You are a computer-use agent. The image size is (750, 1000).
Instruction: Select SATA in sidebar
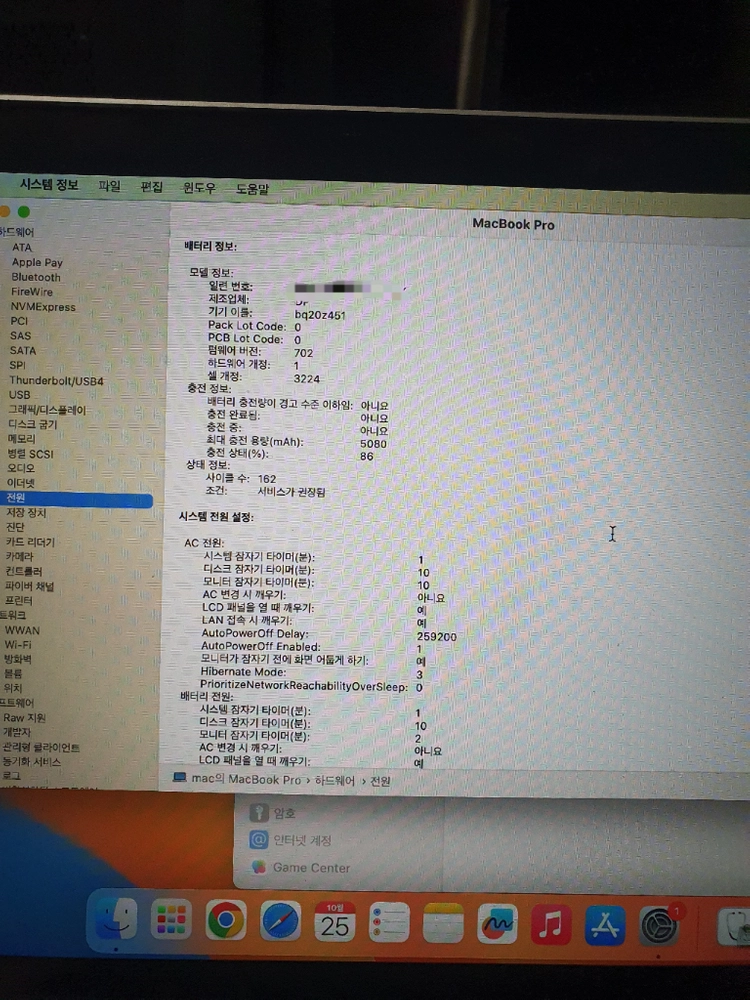pos(23,350)
